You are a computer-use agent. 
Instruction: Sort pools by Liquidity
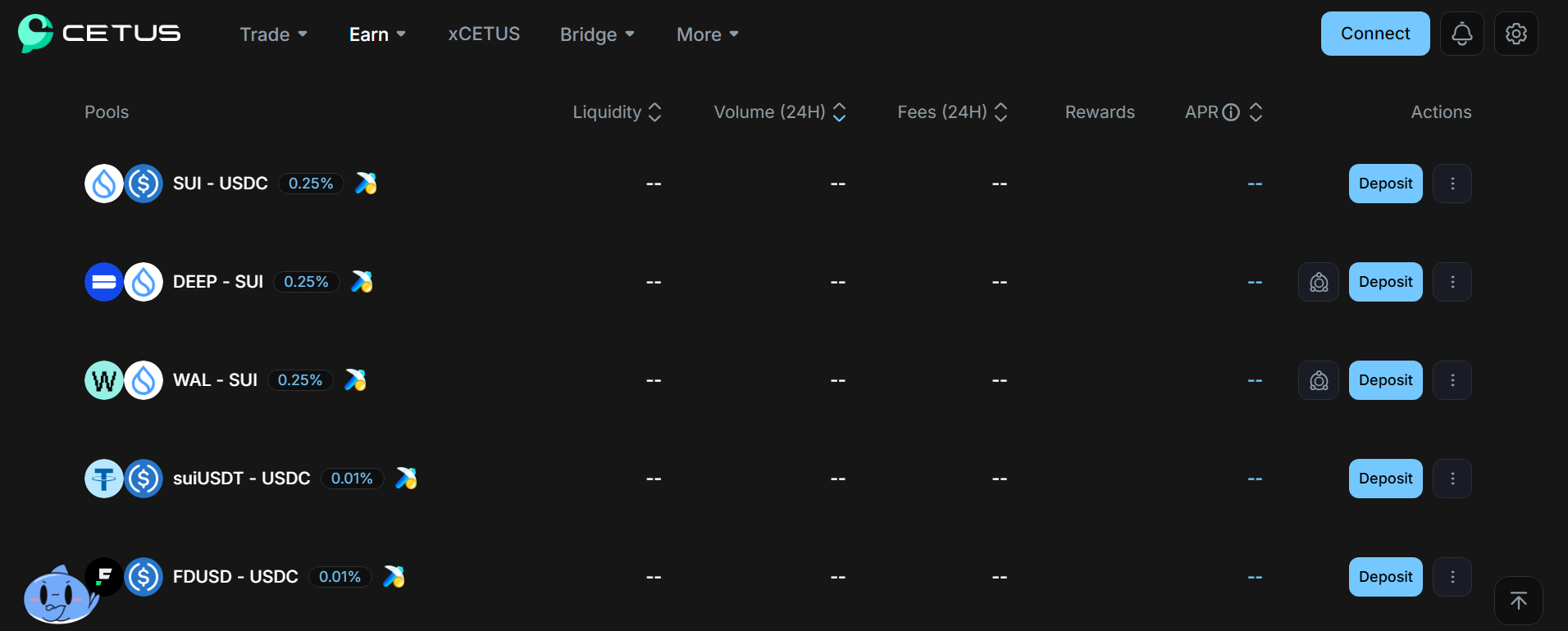click(617, 112)
